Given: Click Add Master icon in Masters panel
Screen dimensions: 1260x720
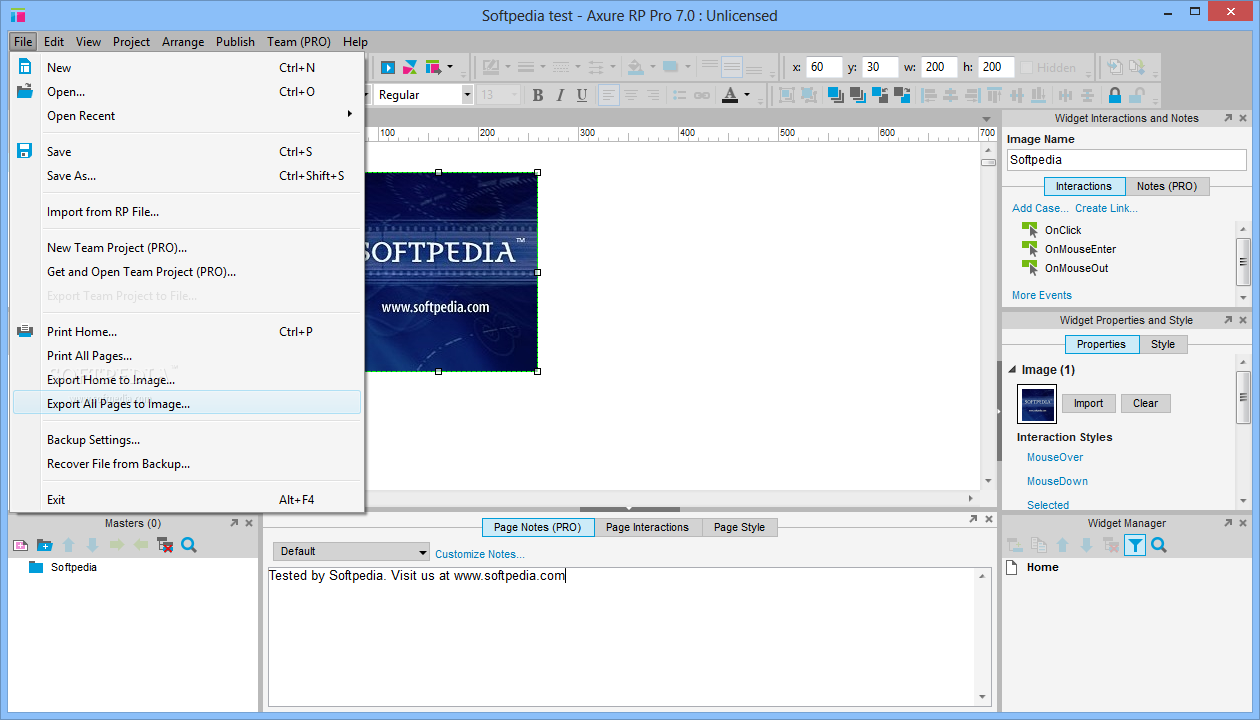Looking at the screenshot, I should [x=20, y=545].
